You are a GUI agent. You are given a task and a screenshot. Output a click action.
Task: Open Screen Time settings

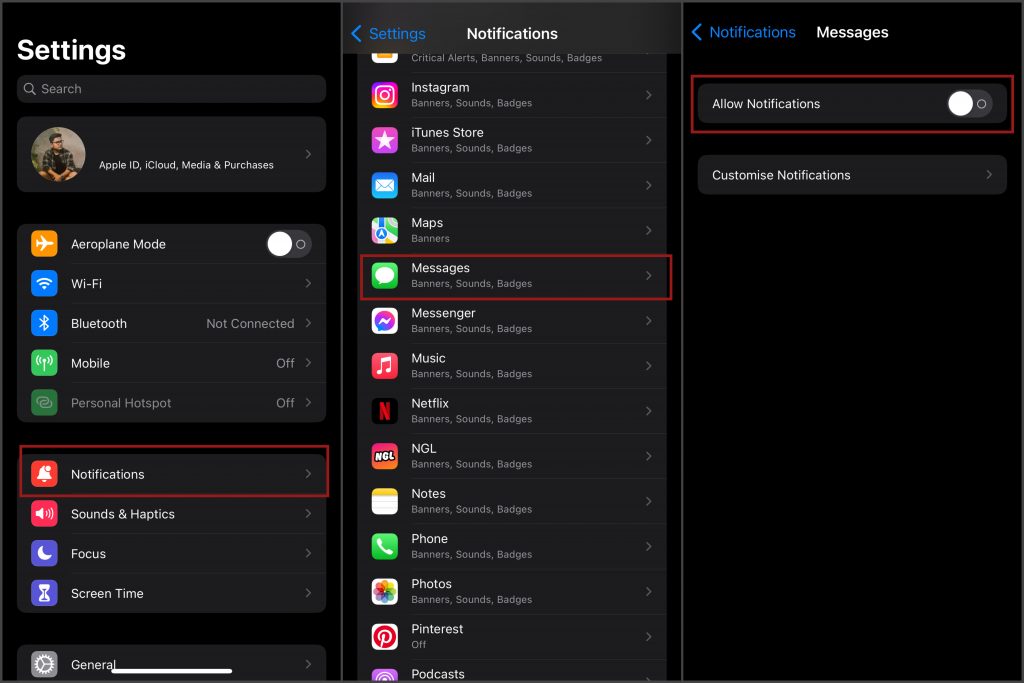[171, 593]
